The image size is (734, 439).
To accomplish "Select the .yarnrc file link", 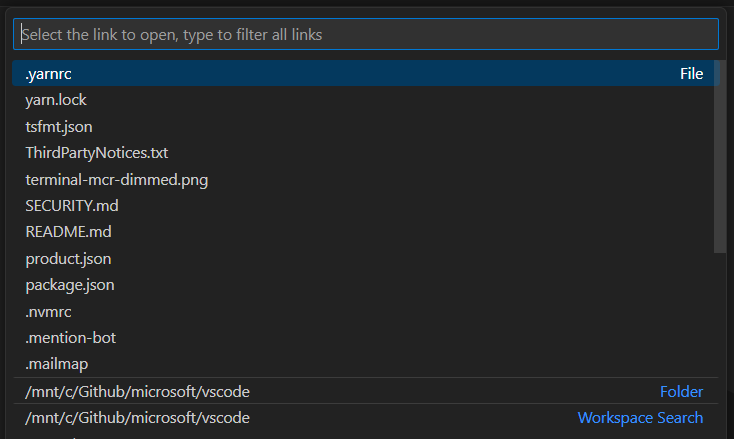I will click(48, 74).
